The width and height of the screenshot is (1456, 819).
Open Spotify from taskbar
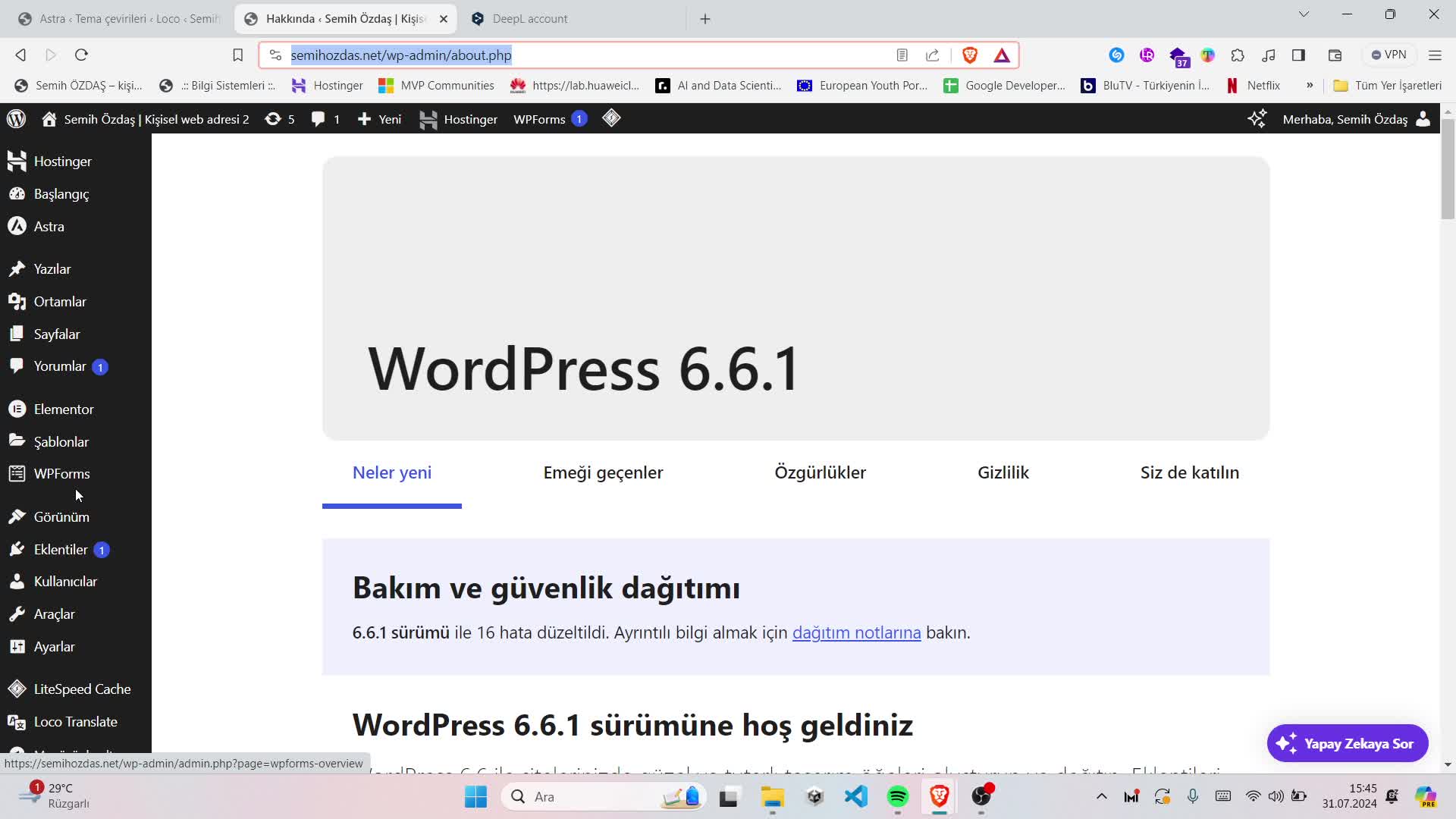point(898,797)
